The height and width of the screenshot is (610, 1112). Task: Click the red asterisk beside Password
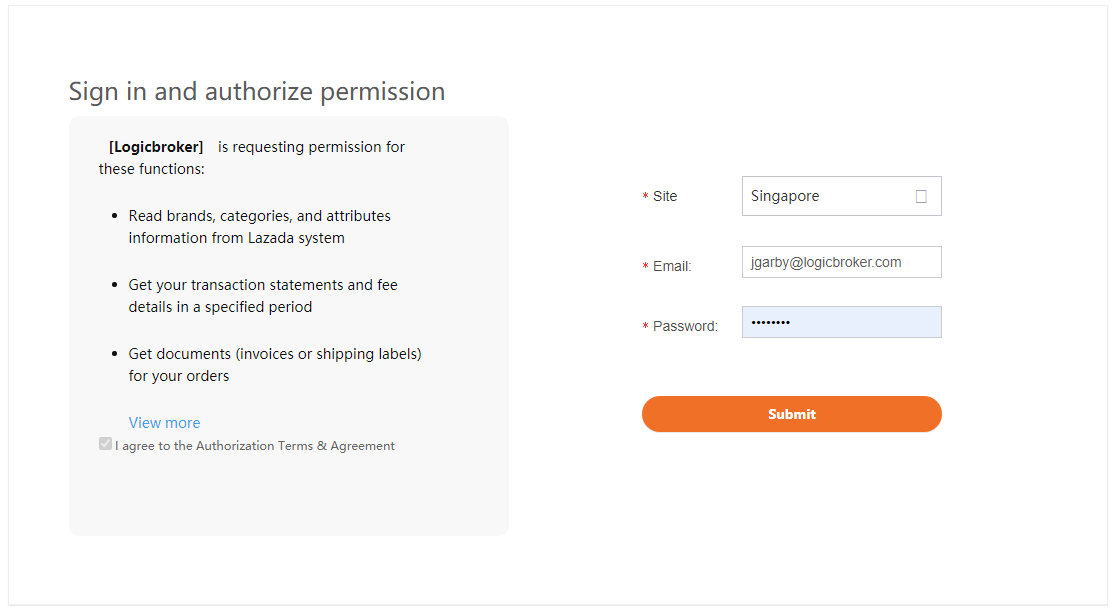pos(645,328)
